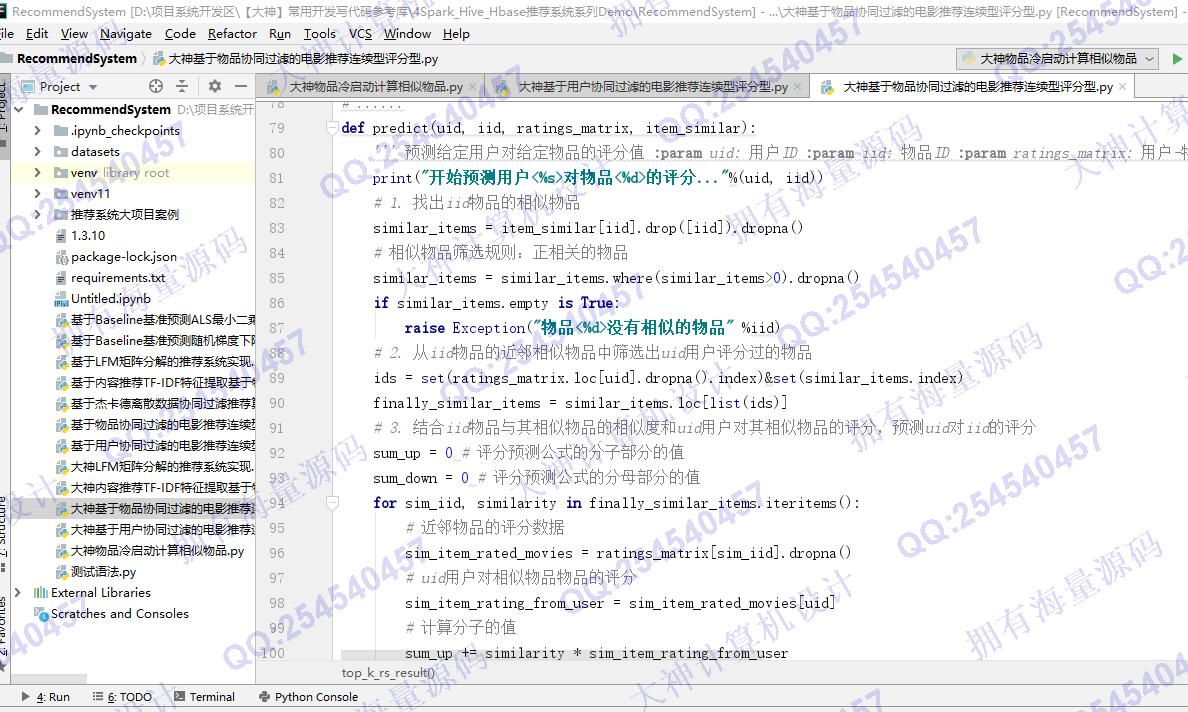Expand the datasets folder

click(x=38, y=151)
